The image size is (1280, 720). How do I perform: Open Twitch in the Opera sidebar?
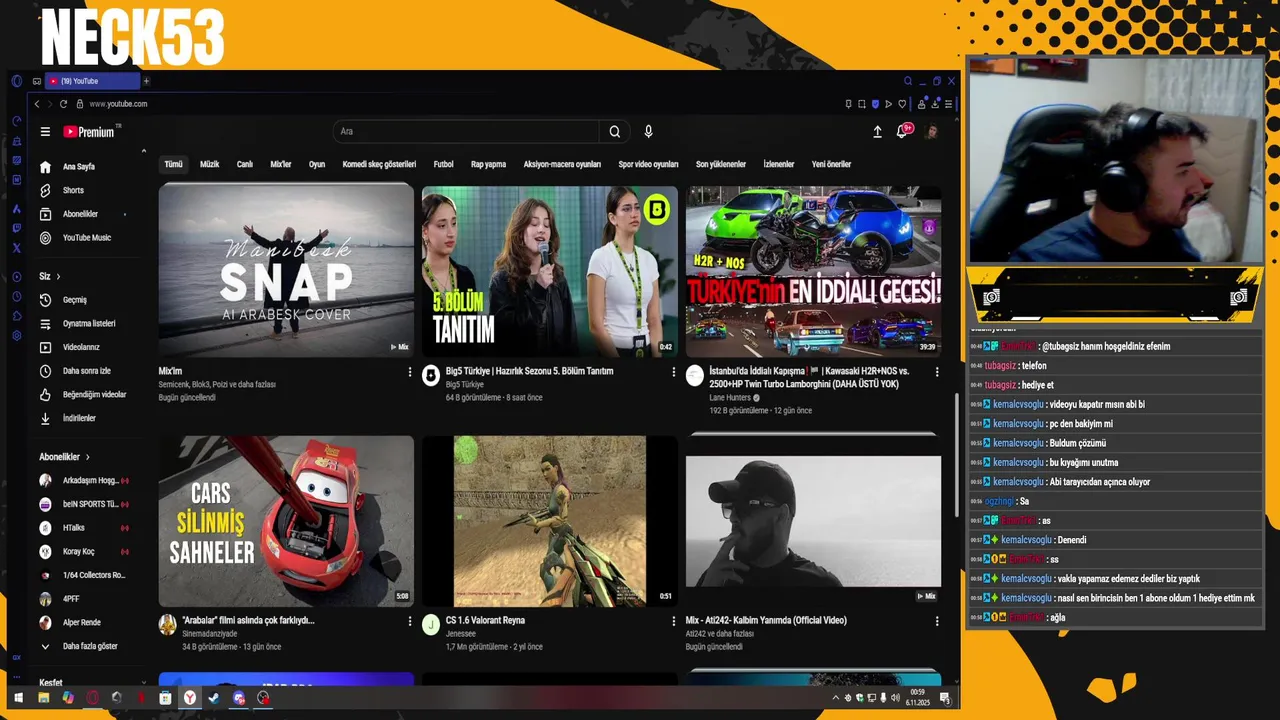[x=17, y=228]
